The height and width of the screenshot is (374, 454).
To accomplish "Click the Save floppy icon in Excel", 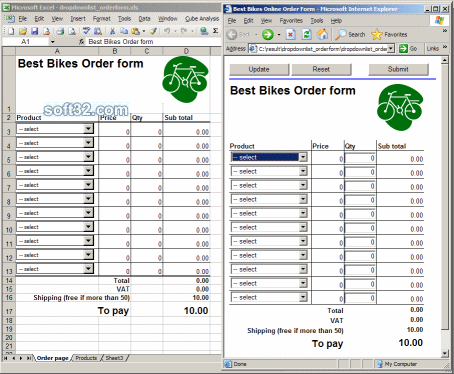I will click(34, 31).
